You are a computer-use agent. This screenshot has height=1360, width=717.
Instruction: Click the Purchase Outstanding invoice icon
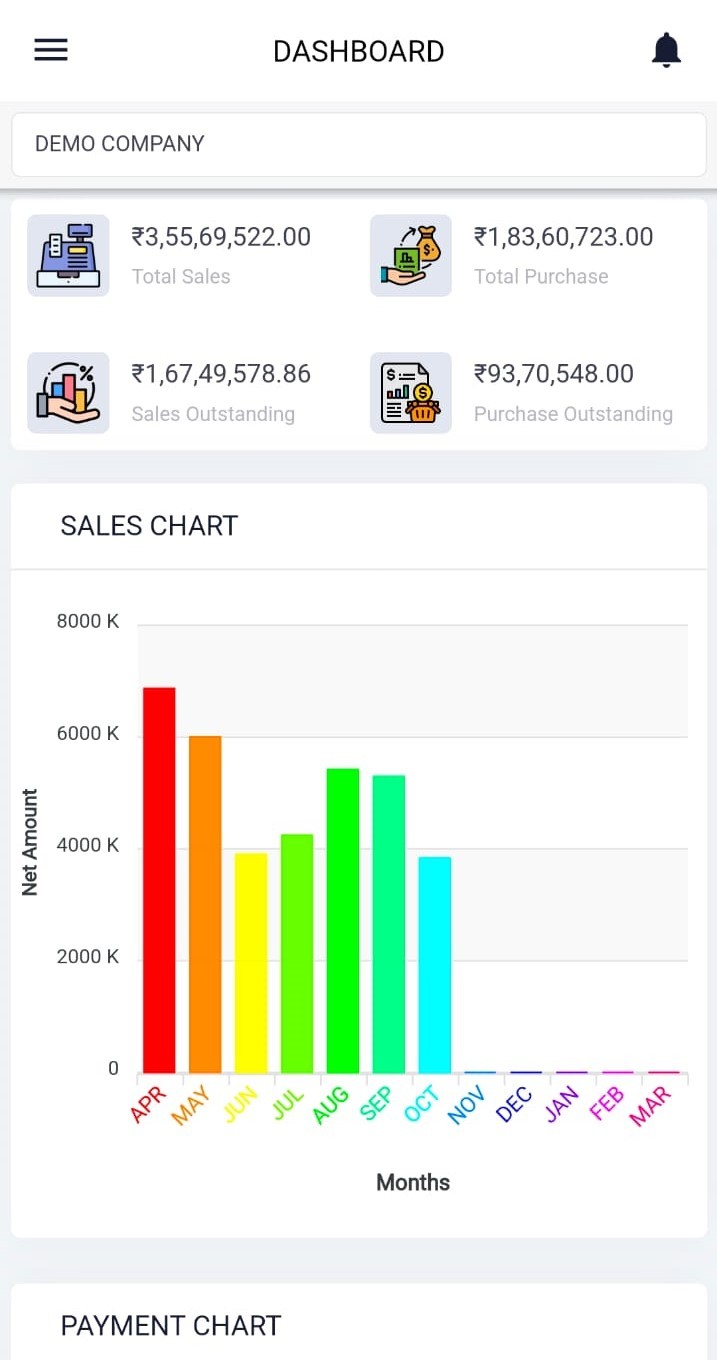tap(411, 392)
